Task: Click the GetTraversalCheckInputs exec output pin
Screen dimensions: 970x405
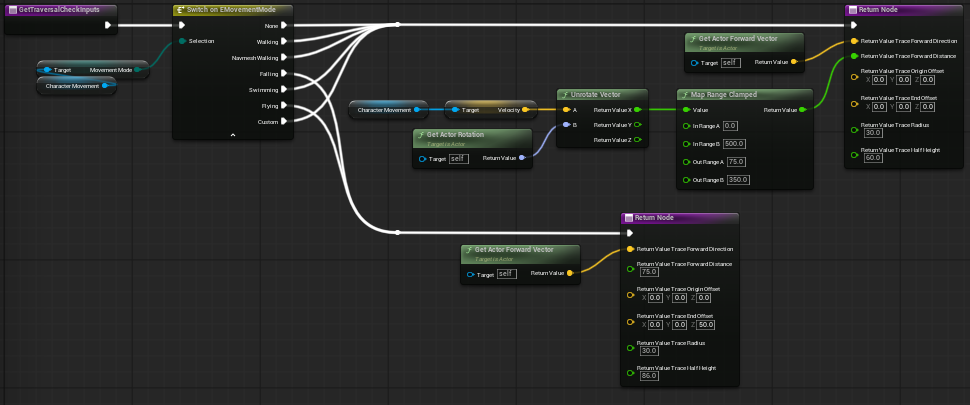Action: (x=108, y=25)
